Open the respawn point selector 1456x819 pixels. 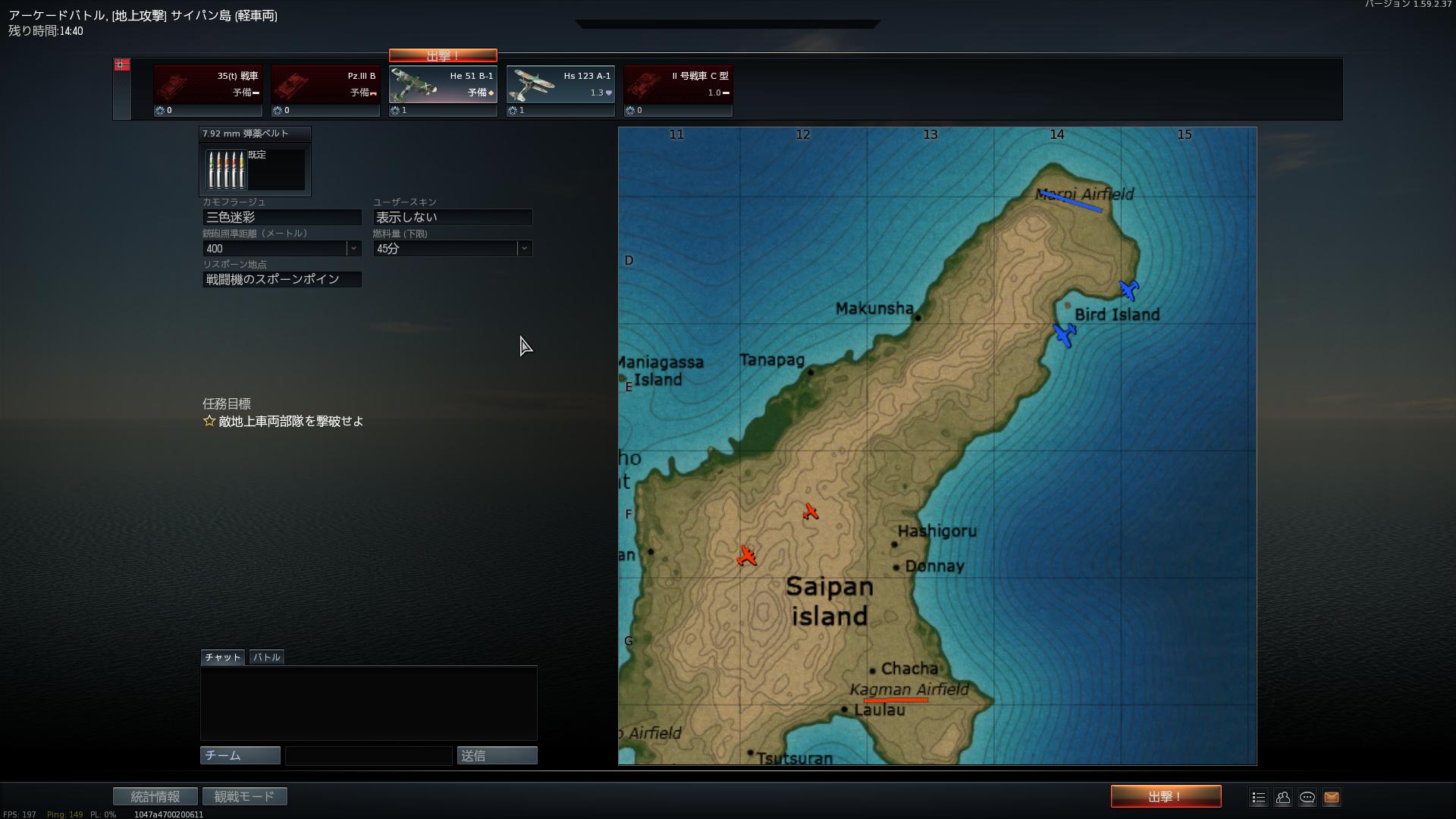coord(281,280)
